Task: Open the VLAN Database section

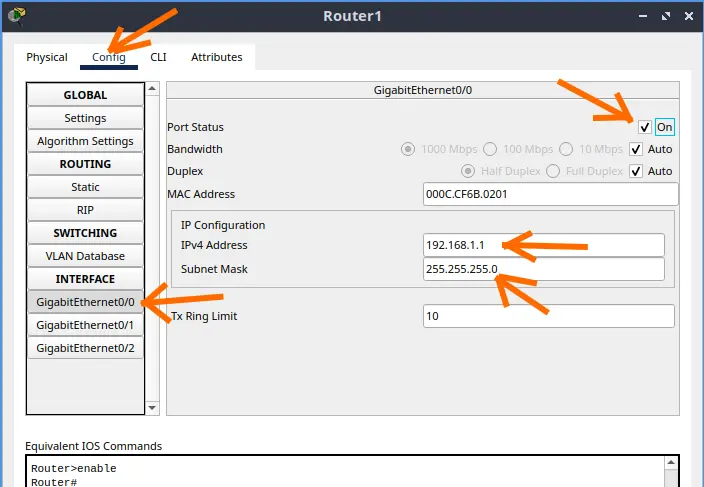Action: tap(85, 256)
